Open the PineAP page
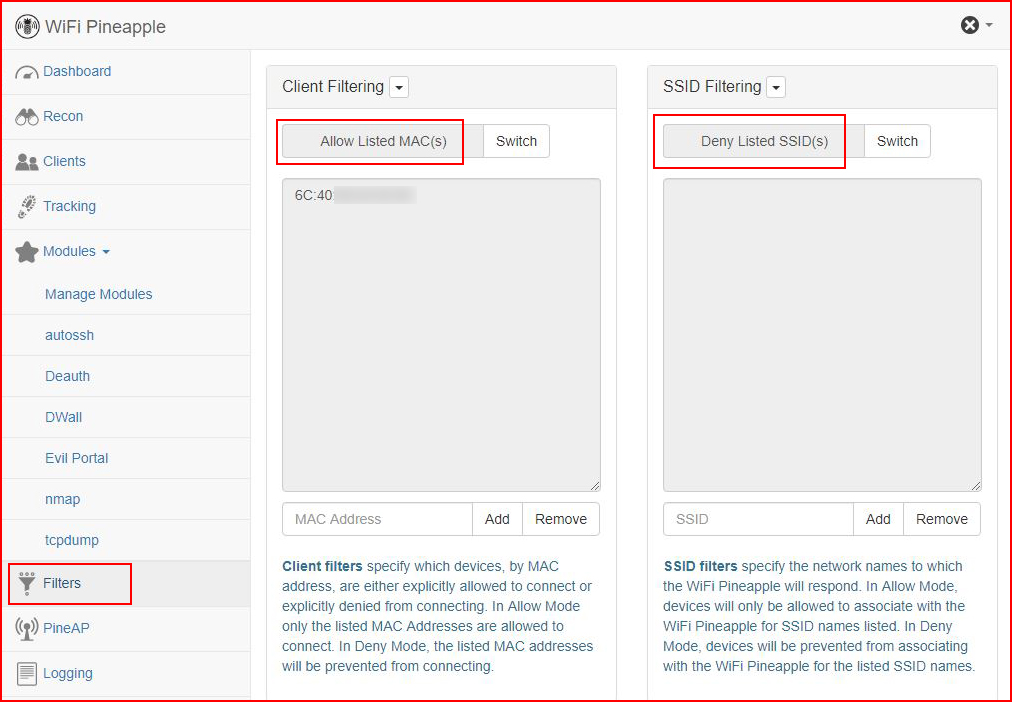Image resolution: width=1012 pixels, height=702 pixels. coord(66,628)
